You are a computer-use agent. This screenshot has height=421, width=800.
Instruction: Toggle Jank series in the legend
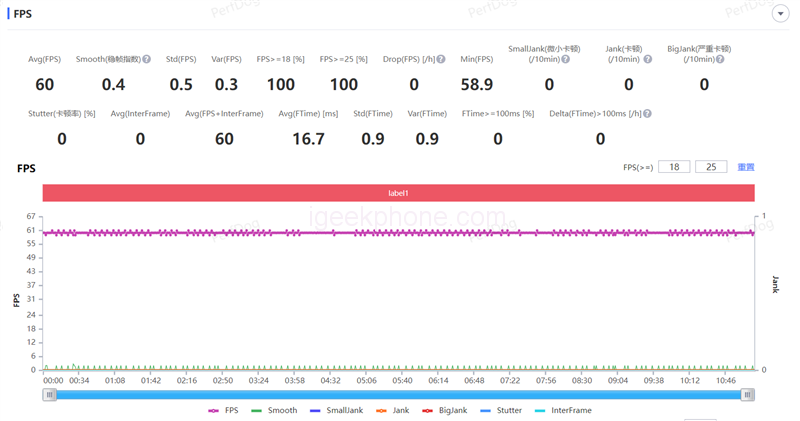click(x=392, y=410)
